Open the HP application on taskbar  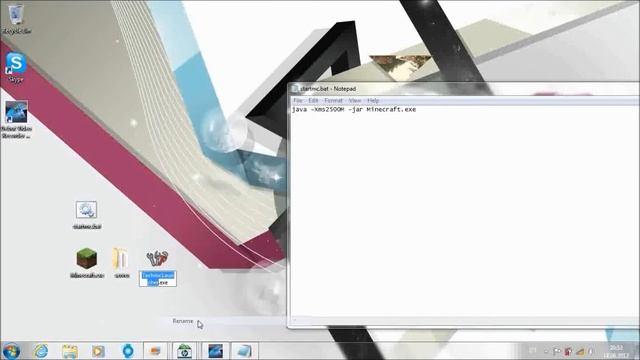tap(184, 351)
